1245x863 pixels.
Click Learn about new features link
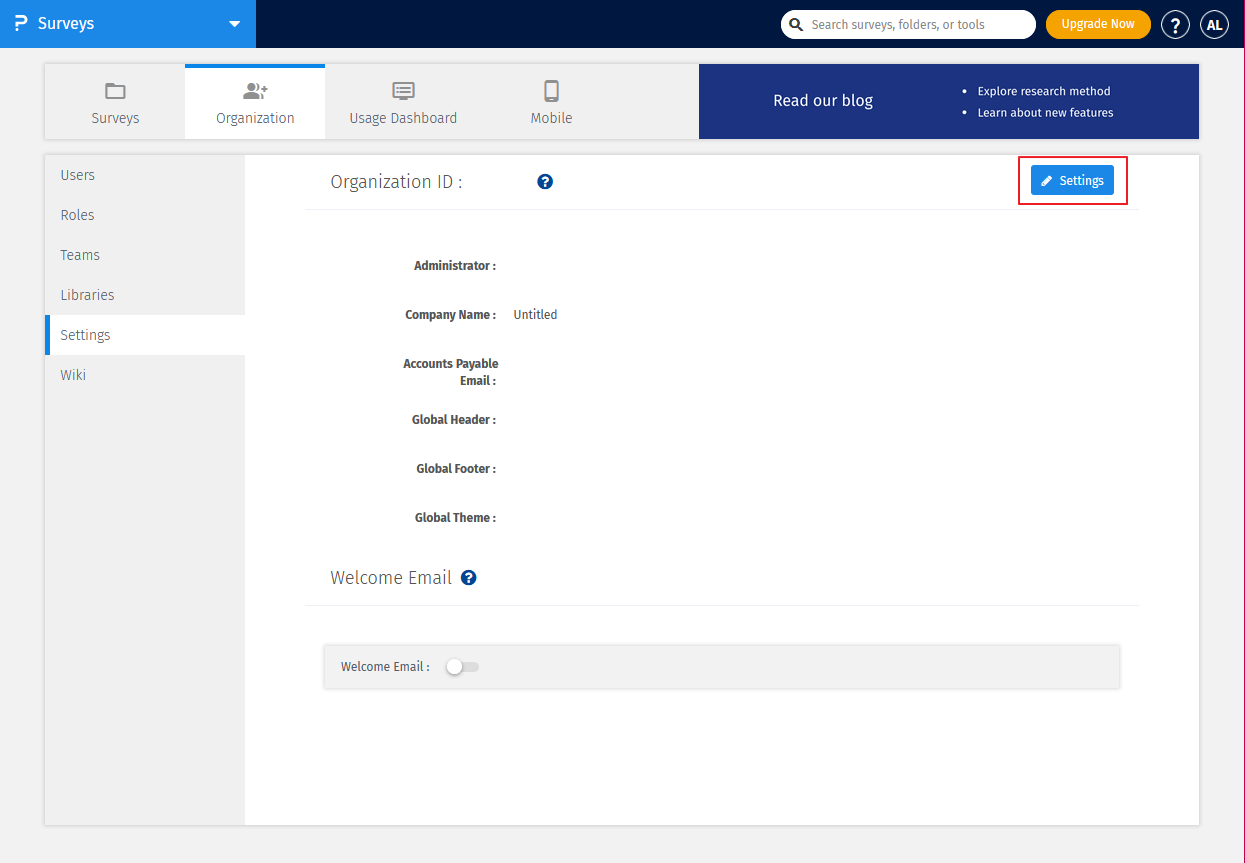coord(1045,113)
